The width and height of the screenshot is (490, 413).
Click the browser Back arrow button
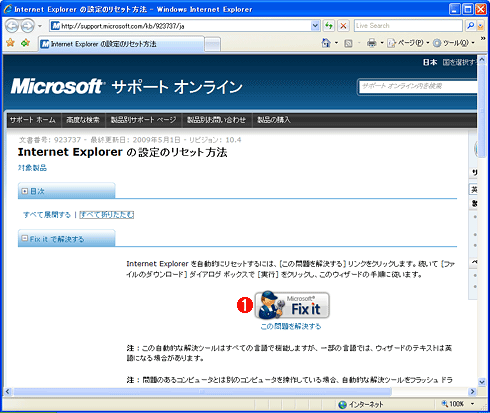[x=12, y=26]
